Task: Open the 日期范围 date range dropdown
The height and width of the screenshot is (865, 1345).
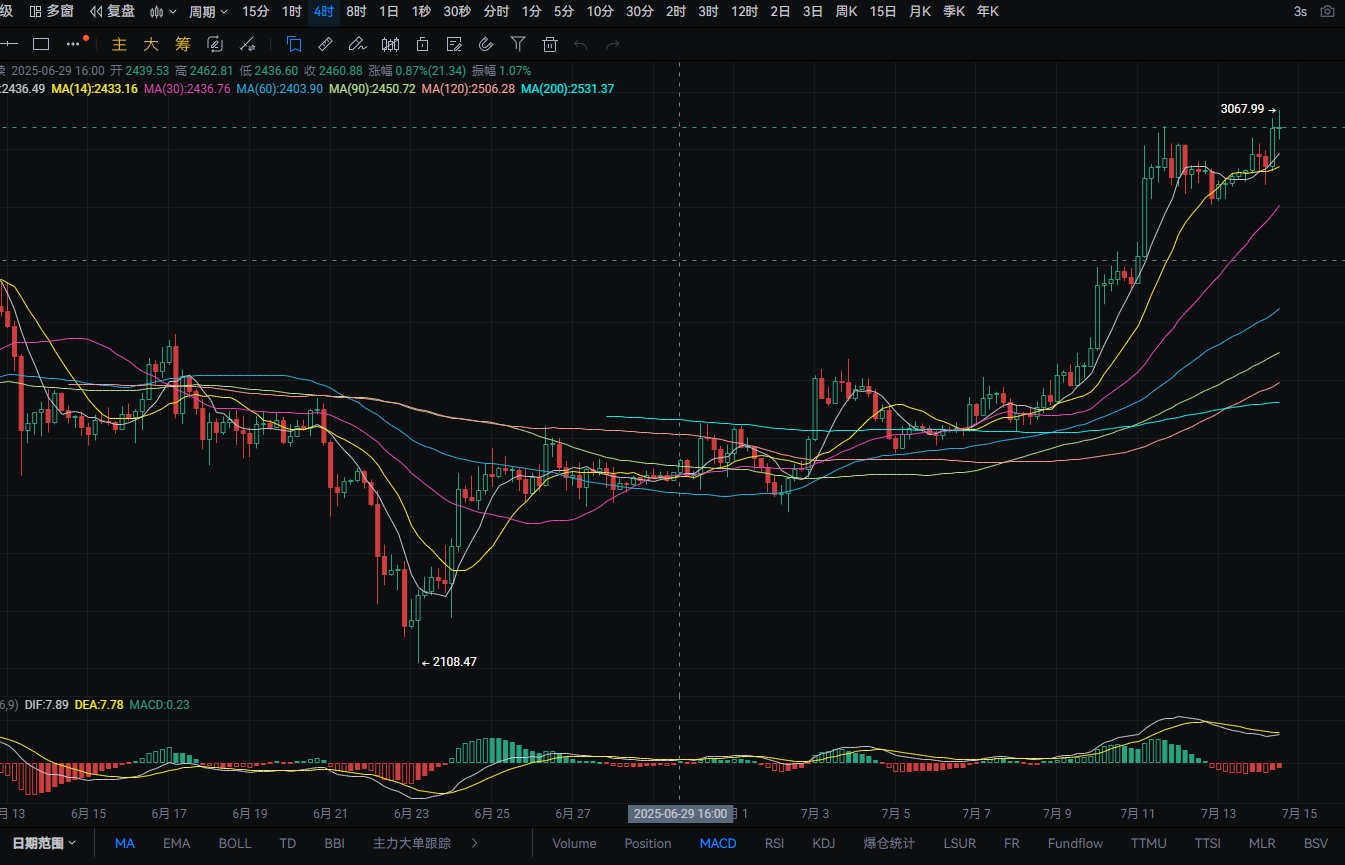Action: pyautogui.click(x=44, y=843)
